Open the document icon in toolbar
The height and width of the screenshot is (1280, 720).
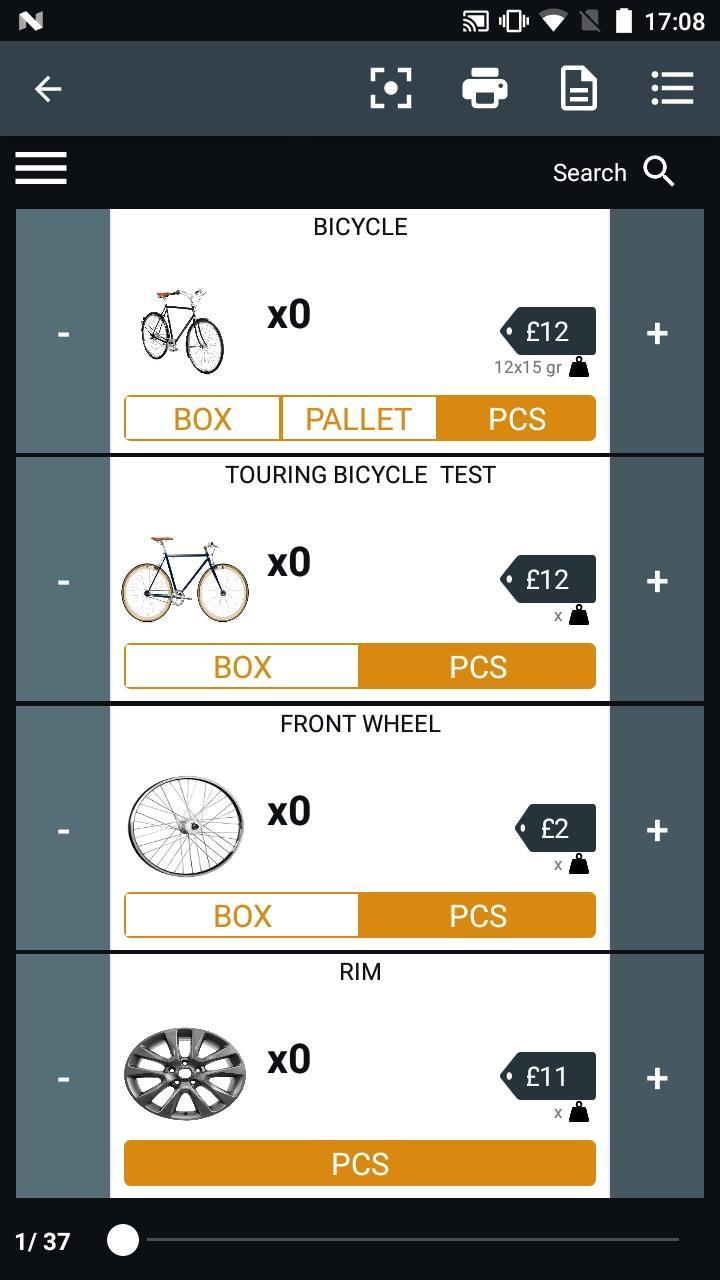point(579,89)
